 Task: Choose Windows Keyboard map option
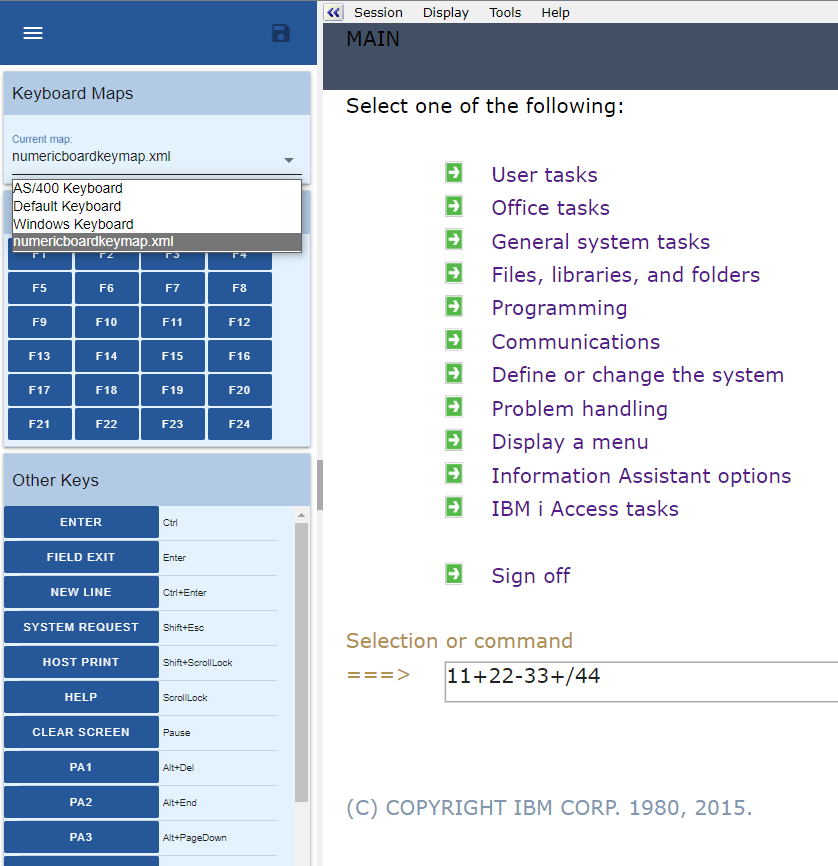pyautogui.click(x=73, y=224)
